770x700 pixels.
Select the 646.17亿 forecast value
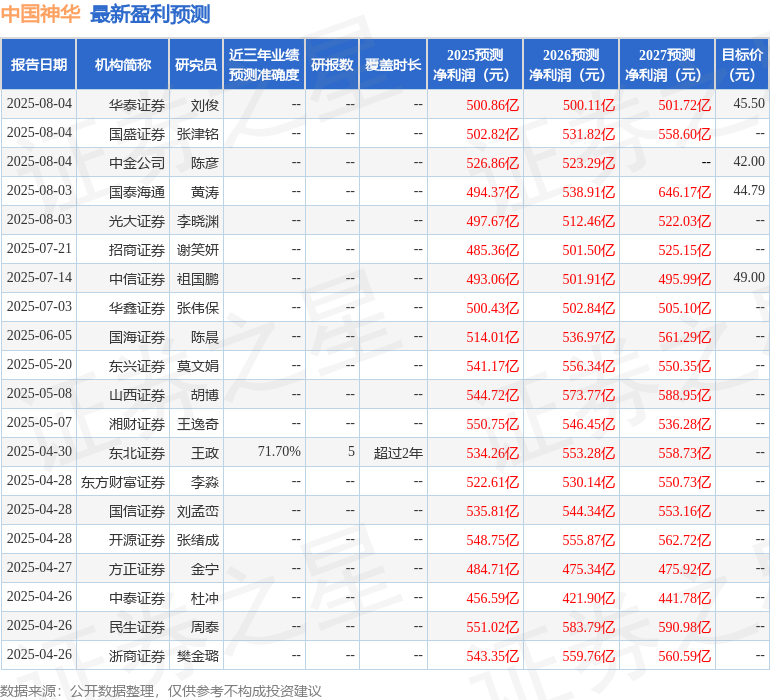(x=685, y=192)
